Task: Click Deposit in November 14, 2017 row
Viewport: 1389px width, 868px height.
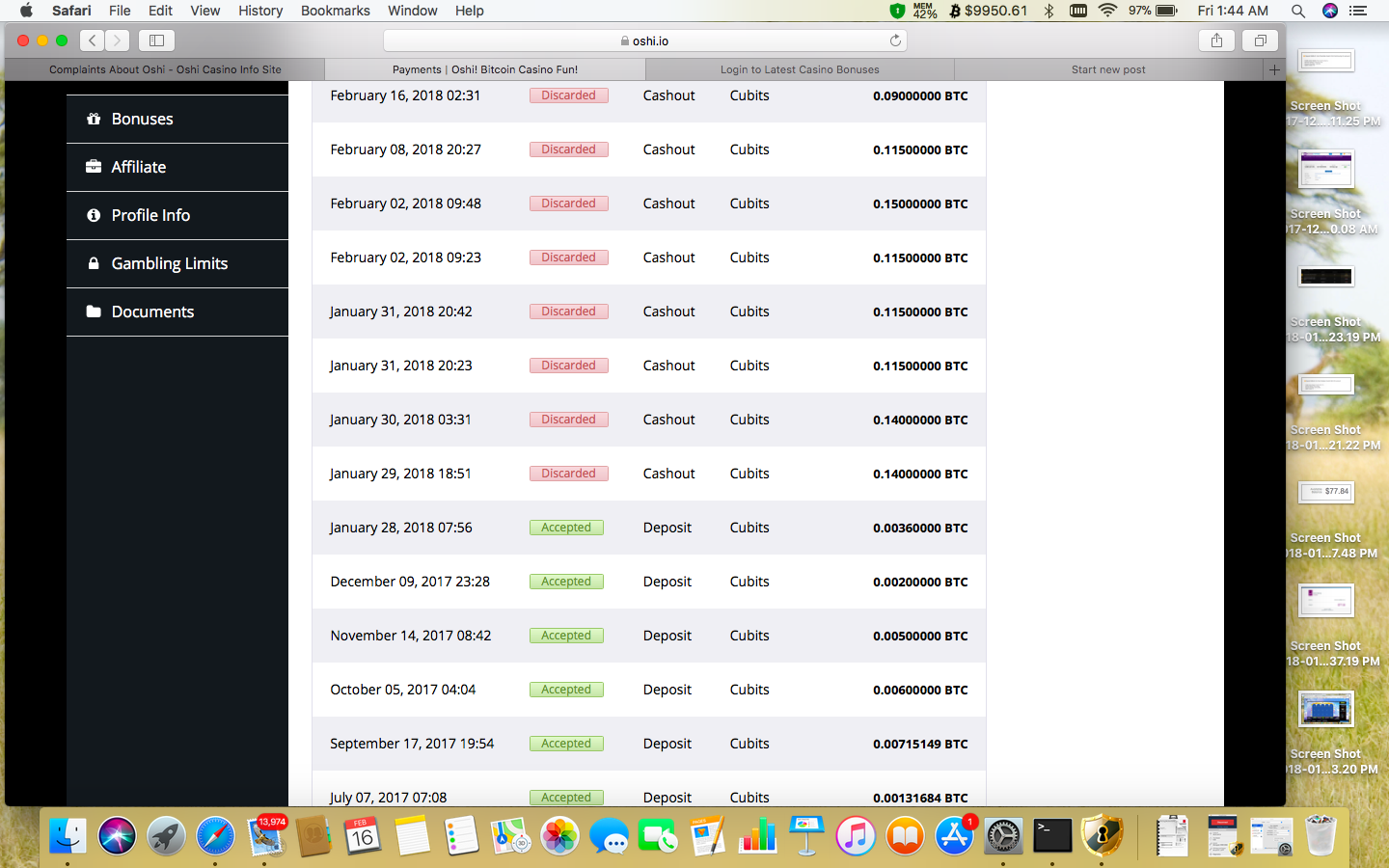Action: (667, 636)
